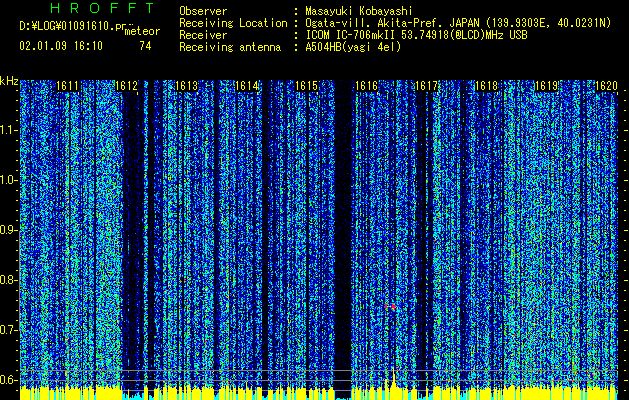Click the 1.0 frequency axis label
629x400 pixels.
pos(8,180)
